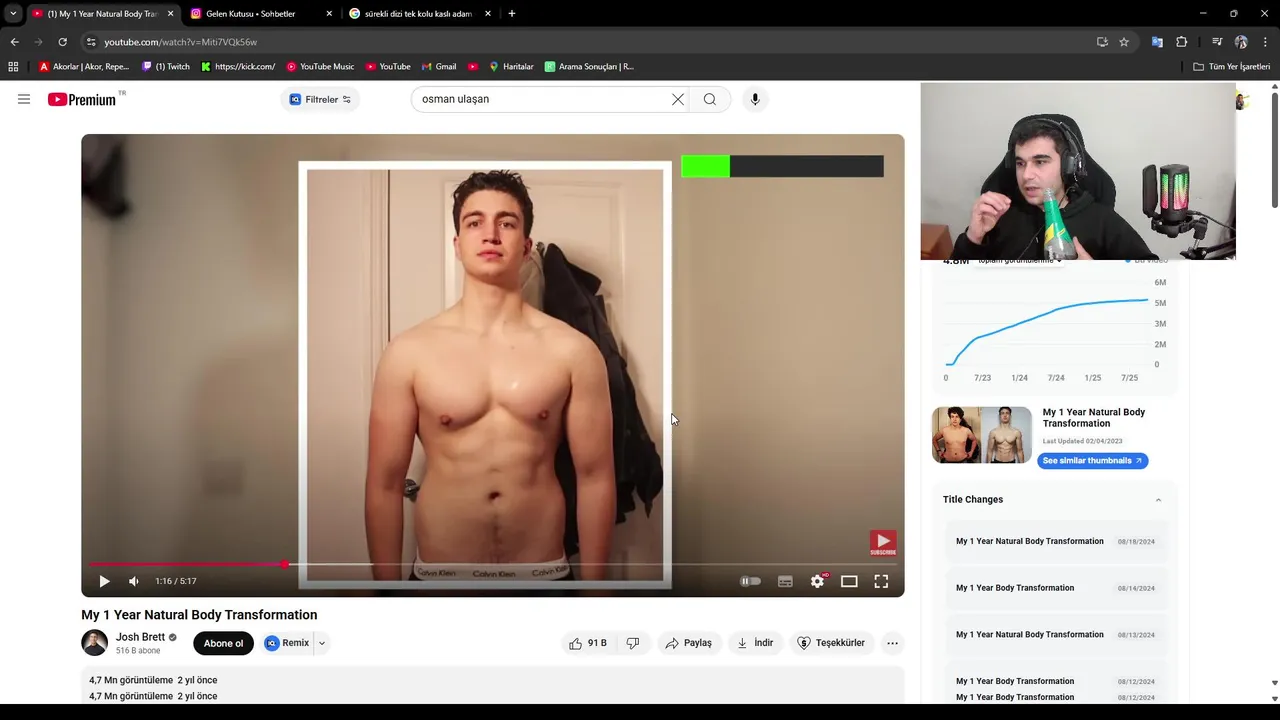Screen dimensions: 1280x720
Task: Open the apps grid in bookmarks bar
Action: click(13, 67)
